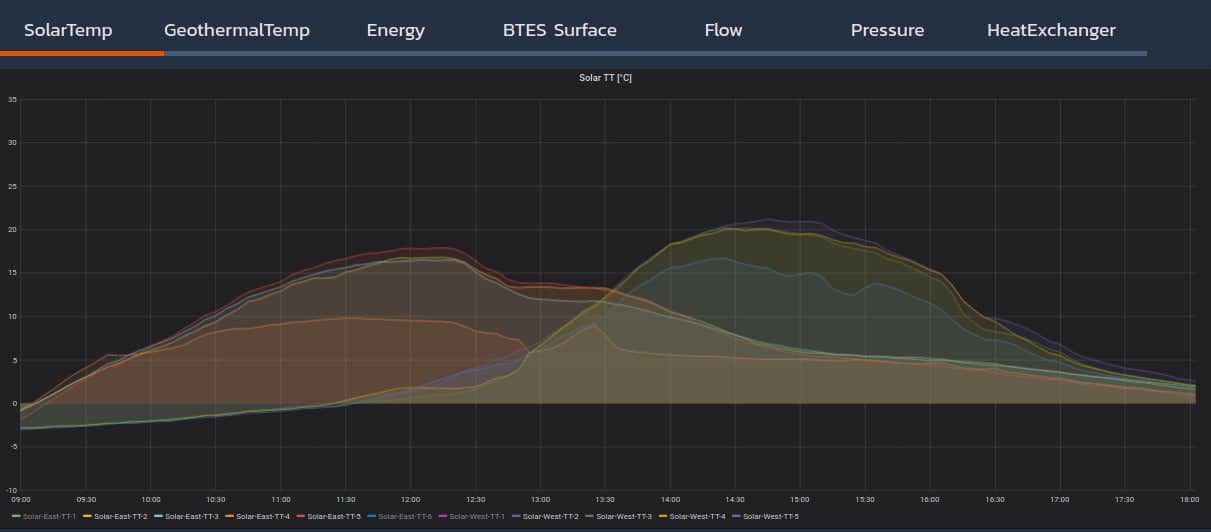Toggle Solar-East-TT-1 series in legend
Screen dimensions: 1211x532
tap(49, 516)
